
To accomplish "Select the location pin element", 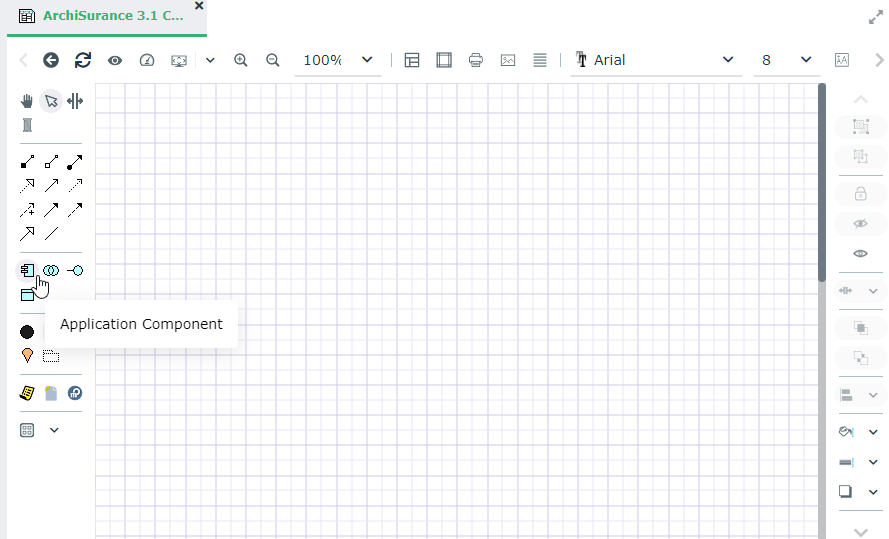I will coord(27,355).
